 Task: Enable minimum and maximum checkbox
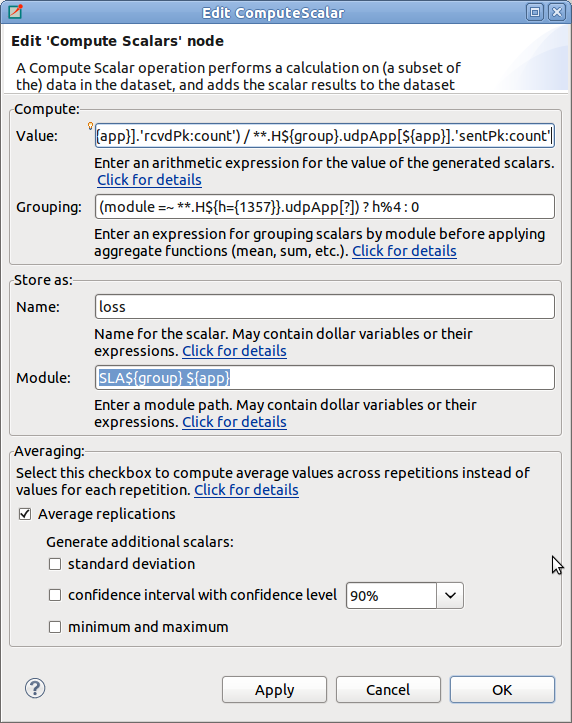click(x=55, y=627)
